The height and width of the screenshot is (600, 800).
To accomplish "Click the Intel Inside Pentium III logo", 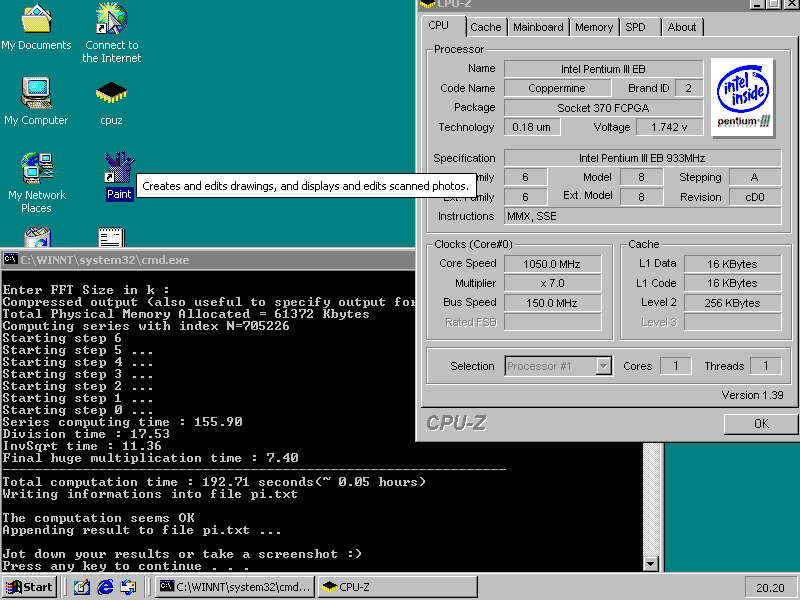I will click(x=743, y=97).
